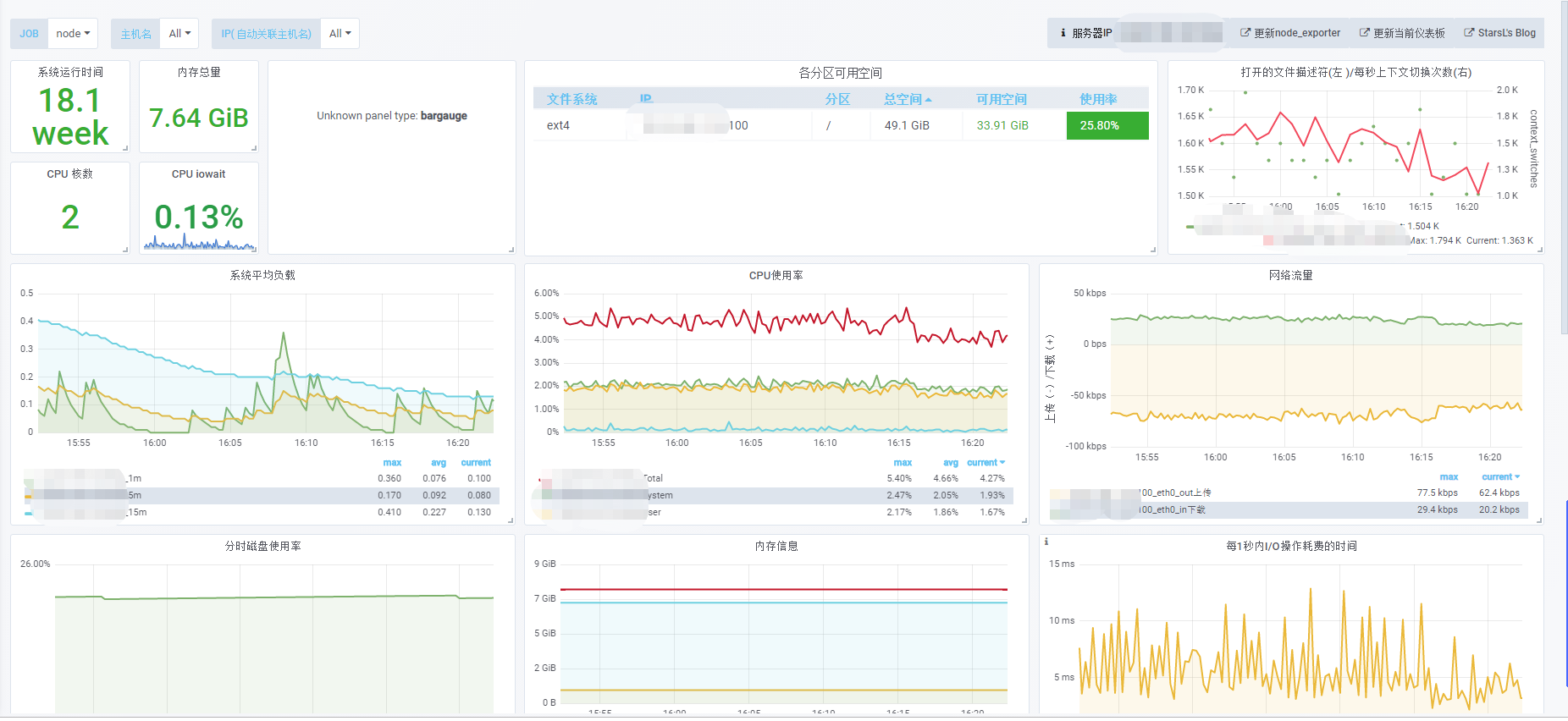Click the external-link icon before StarsL's Blog

pyautogui.click(x=1469, y=33)
